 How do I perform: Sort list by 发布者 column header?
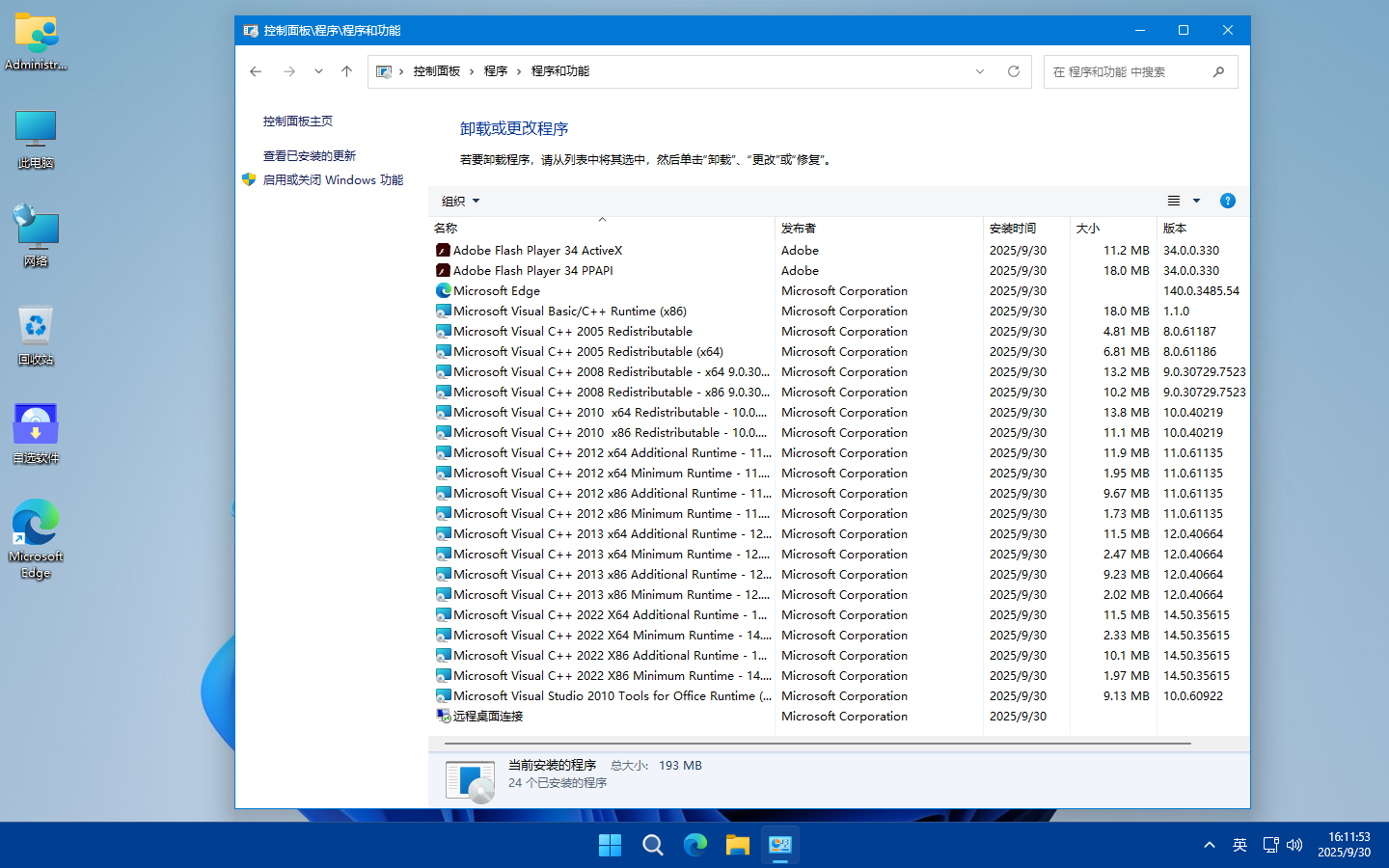tap(799, 229)
